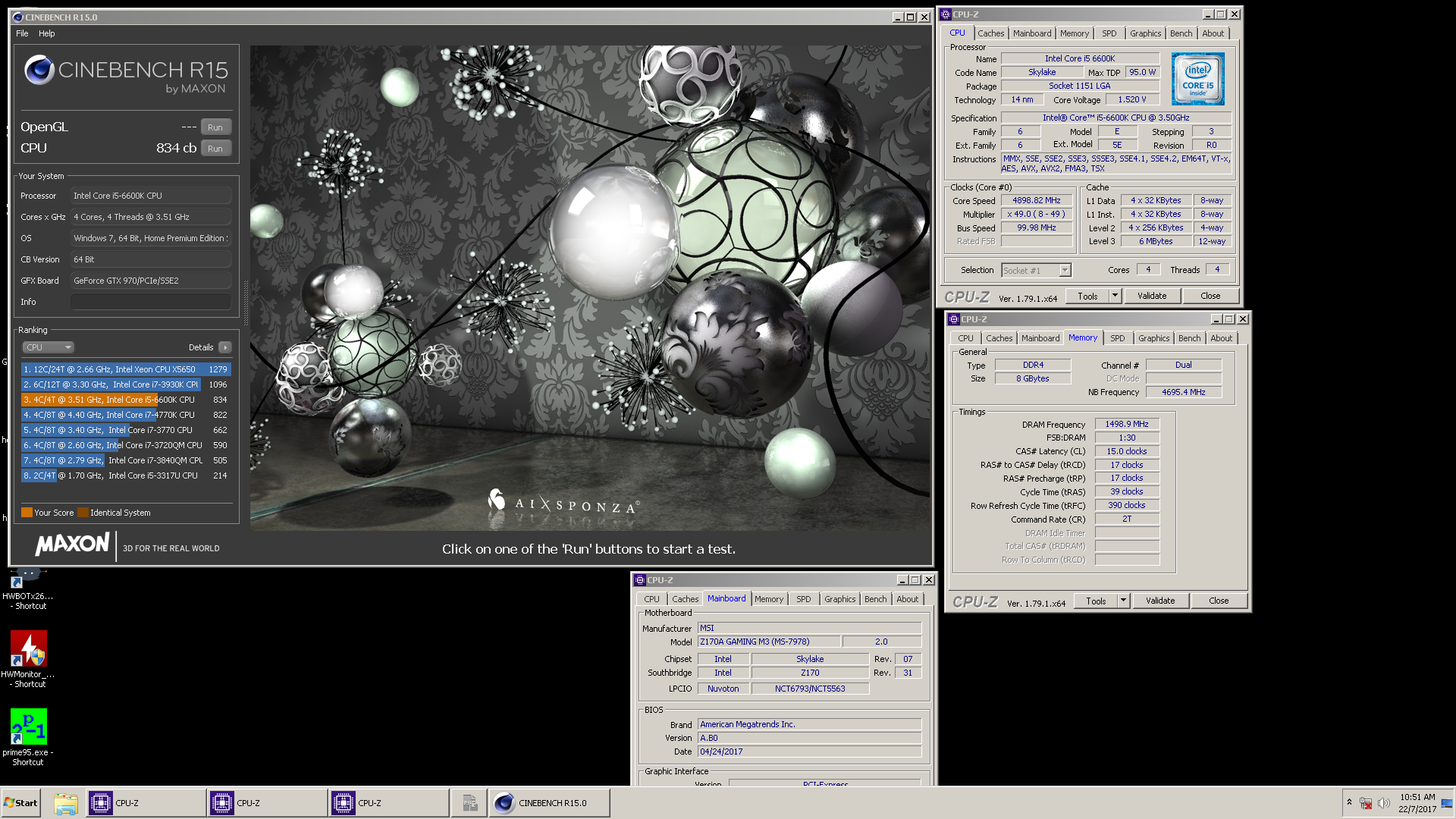Click the BIOS date 04/24/2017 field
This screenshot has width=1456, height=819.
pyautogui.click(x=809, y=752)
